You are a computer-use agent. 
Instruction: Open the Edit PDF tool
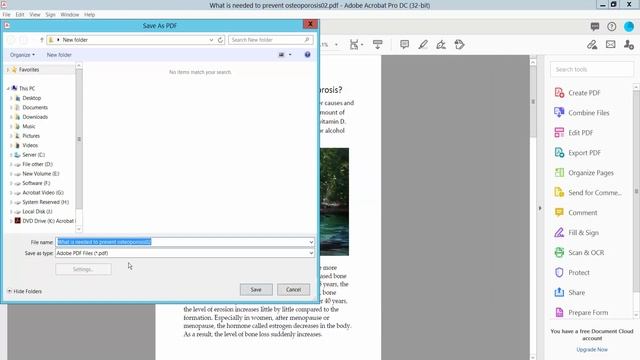click(x=573, y=133)
